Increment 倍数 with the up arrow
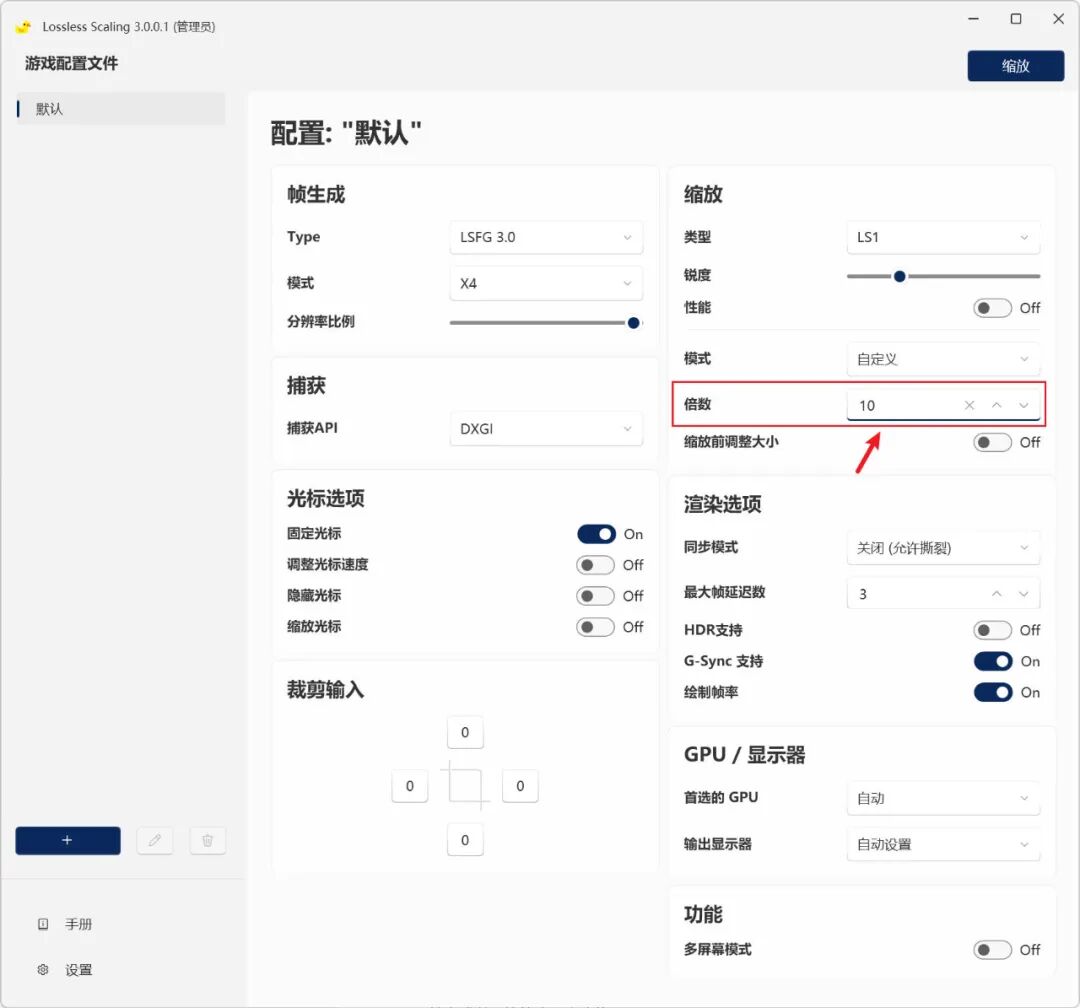 coord(996,404)
